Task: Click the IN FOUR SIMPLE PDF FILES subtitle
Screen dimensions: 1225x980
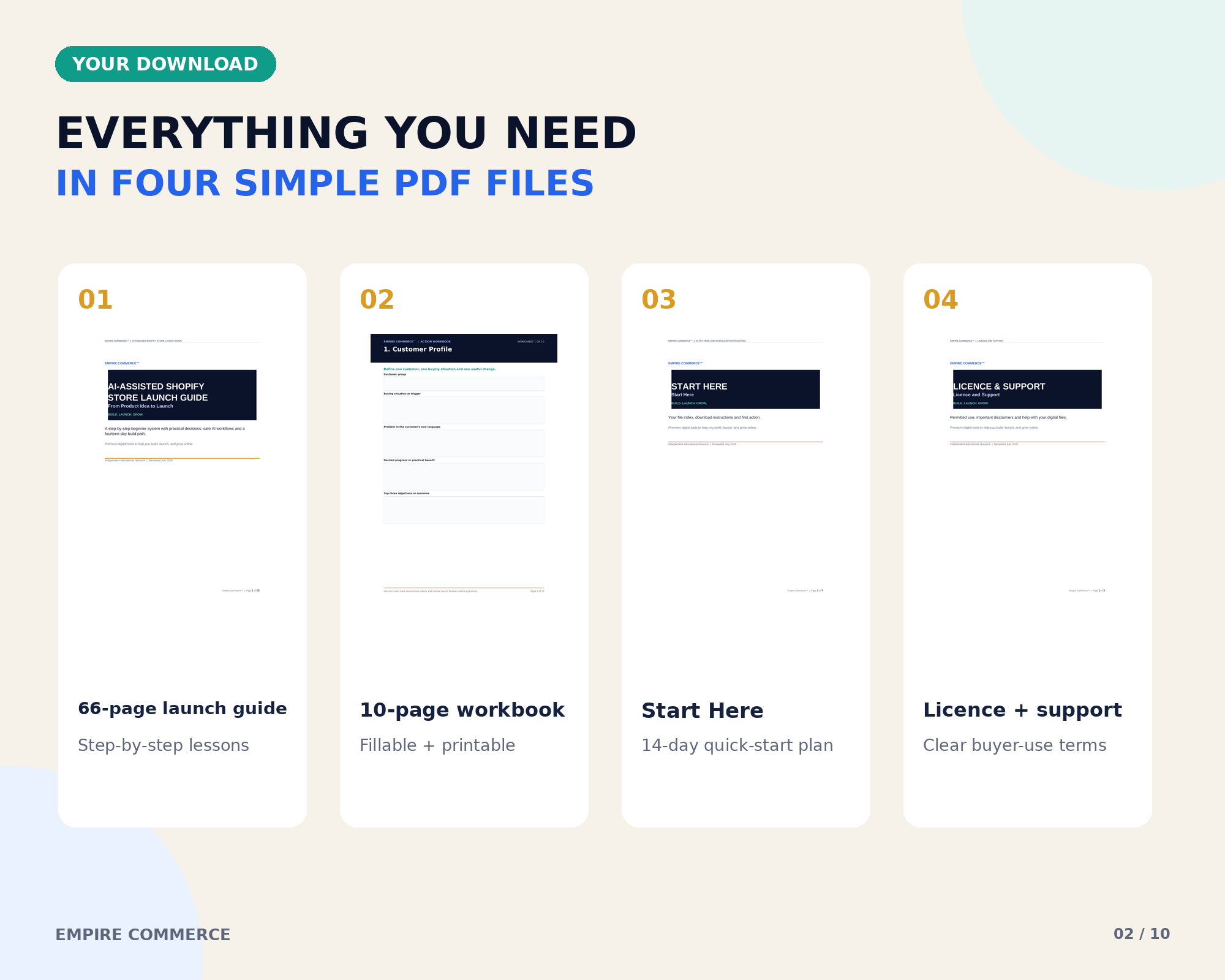Action: point(325,184)
